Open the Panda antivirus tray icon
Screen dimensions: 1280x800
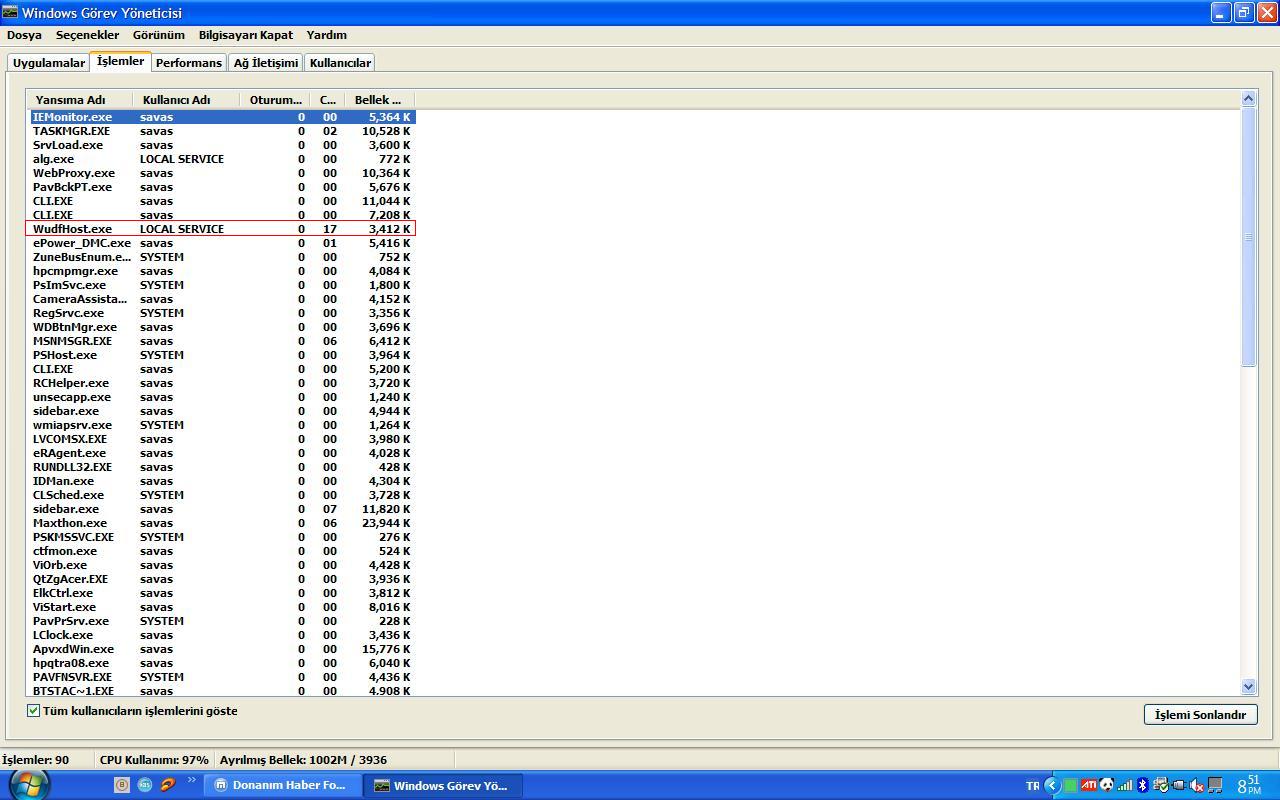click(x=1106, y=785)
